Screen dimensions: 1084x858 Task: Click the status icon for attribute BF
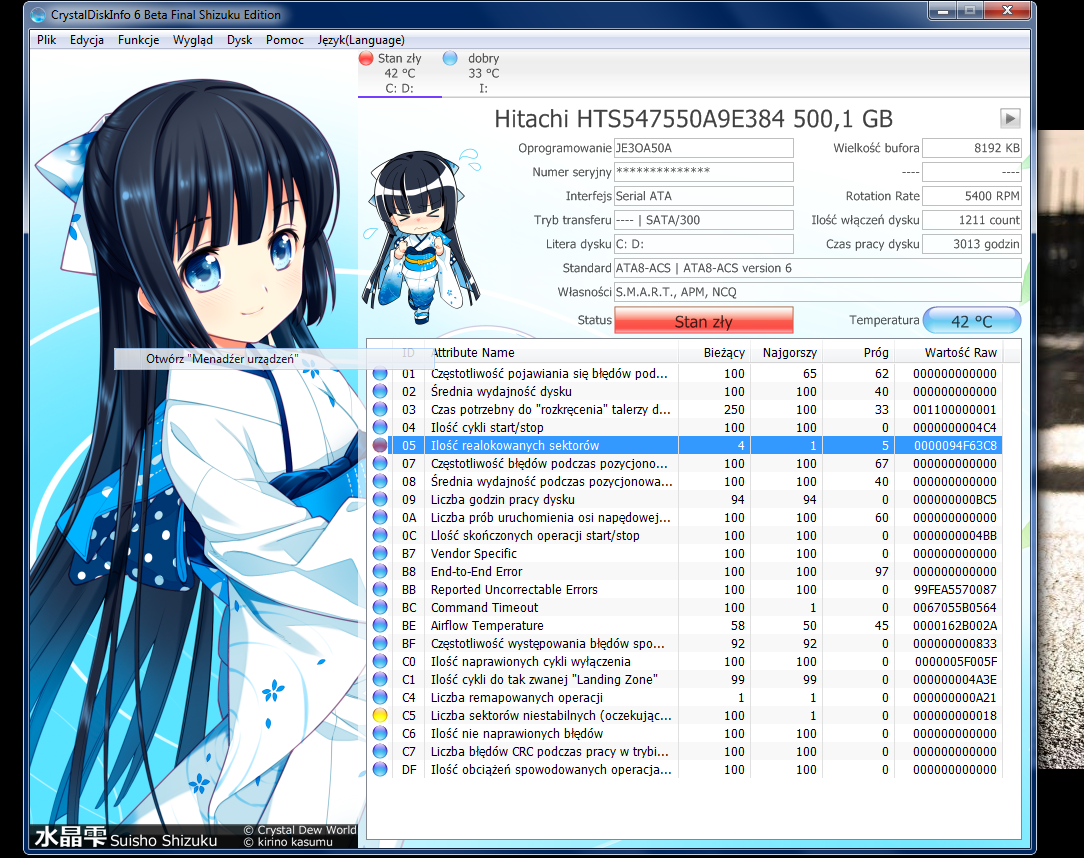point(380,643)
